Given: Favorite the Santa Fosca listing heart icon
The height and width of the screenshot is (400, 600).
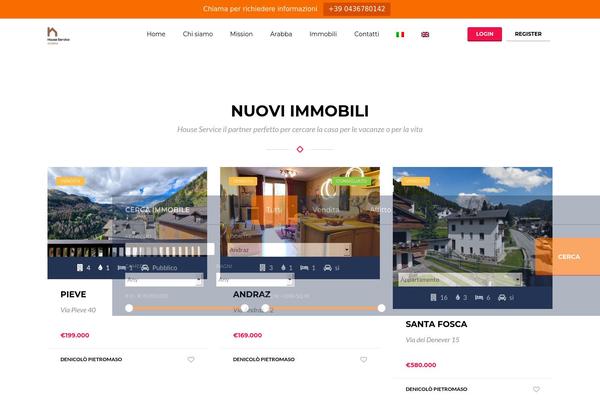Looking at the screenshot, I should coord(536,389).
